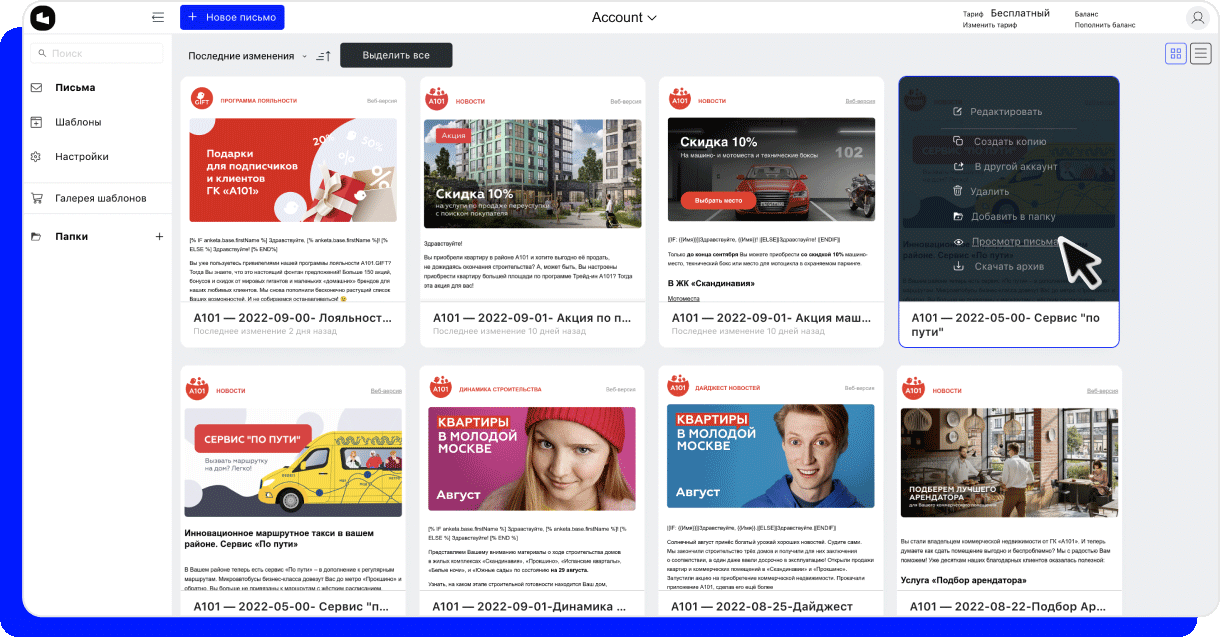1220x638 pixels.
Task: Click A101 logo in Дайджест новостей card
Action: [679, 388]
